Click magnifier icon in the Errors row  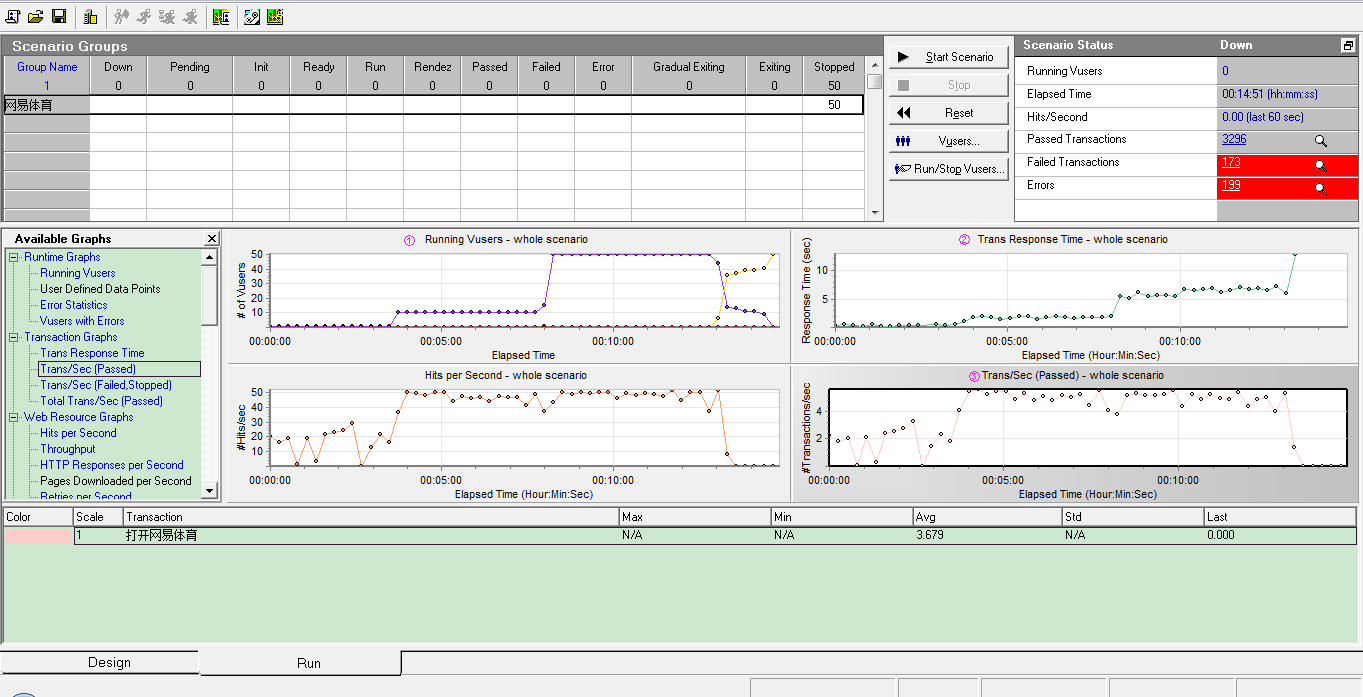coord(1321,188)
